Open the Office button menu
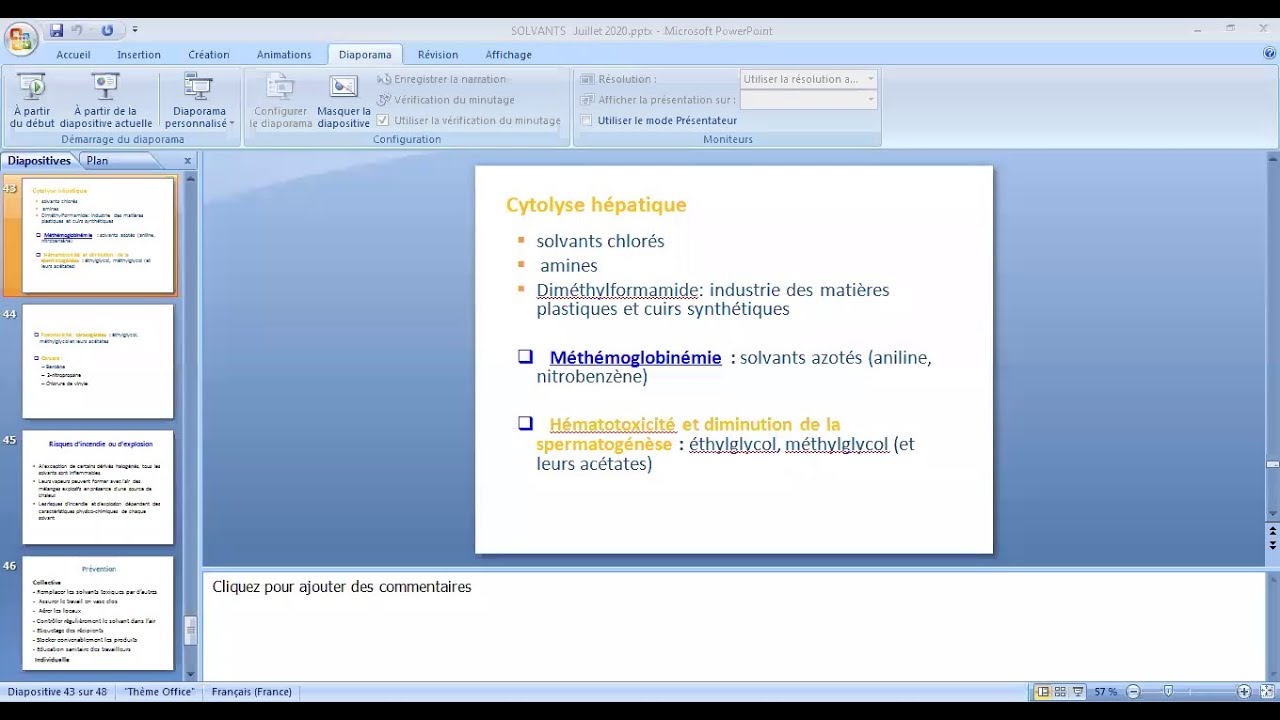Viewport: 1280px width, 720px height. tap(20, 39)
